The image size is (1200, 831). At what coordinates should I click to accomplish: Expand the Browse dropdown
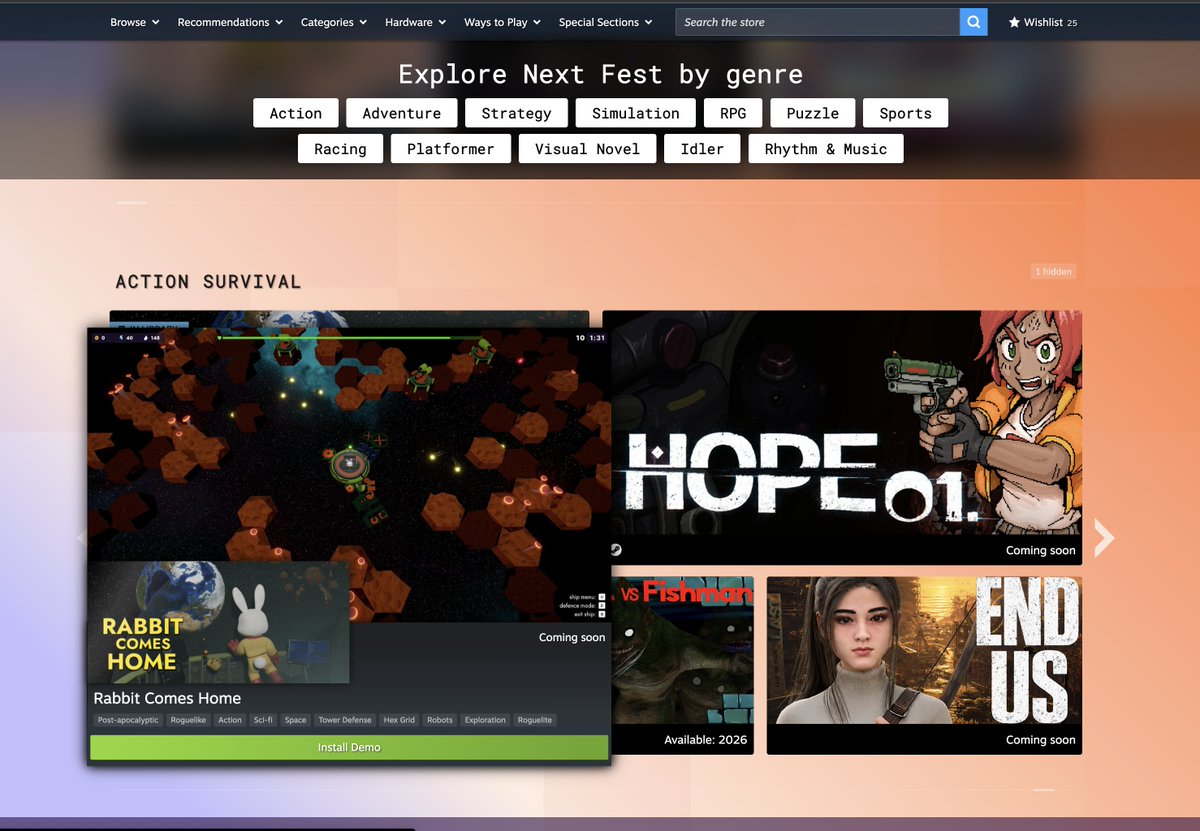click(135, 22)
